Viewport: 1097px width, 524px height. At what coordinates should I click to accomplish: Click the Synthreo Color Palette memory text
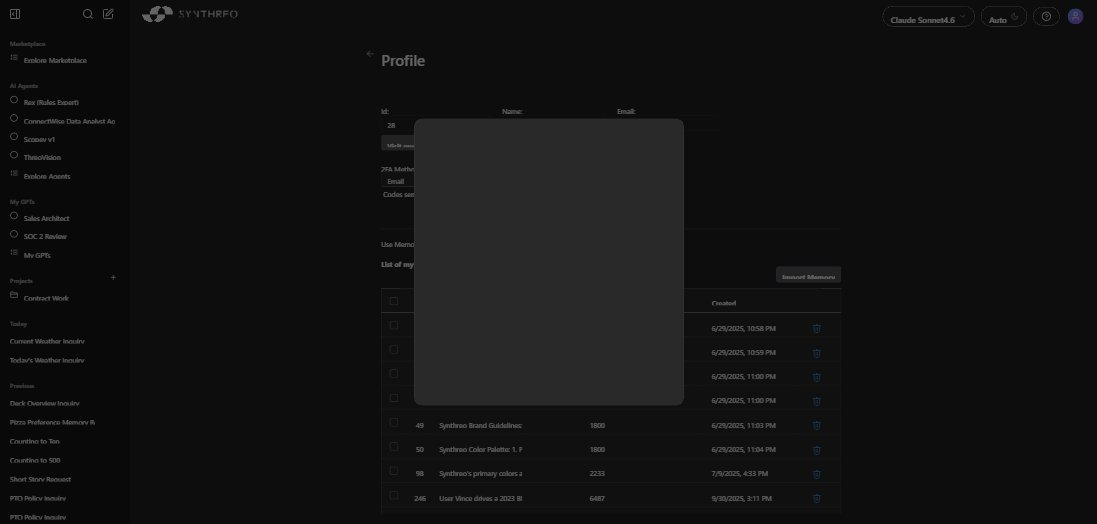pyautogui.click(x=480, y=450)
